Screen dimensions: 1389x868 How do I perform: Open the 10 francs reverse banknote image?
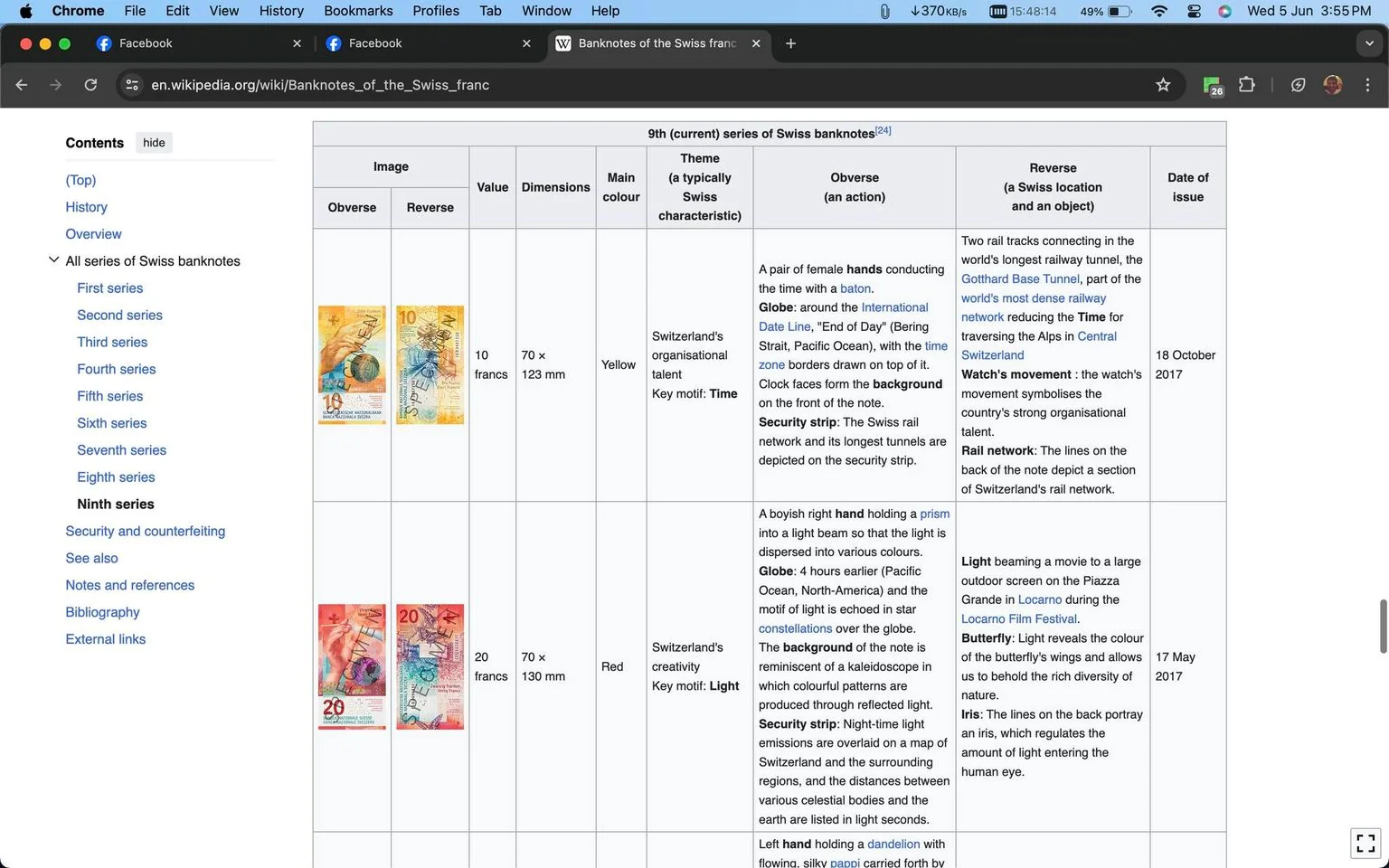[x=430, y=364]
